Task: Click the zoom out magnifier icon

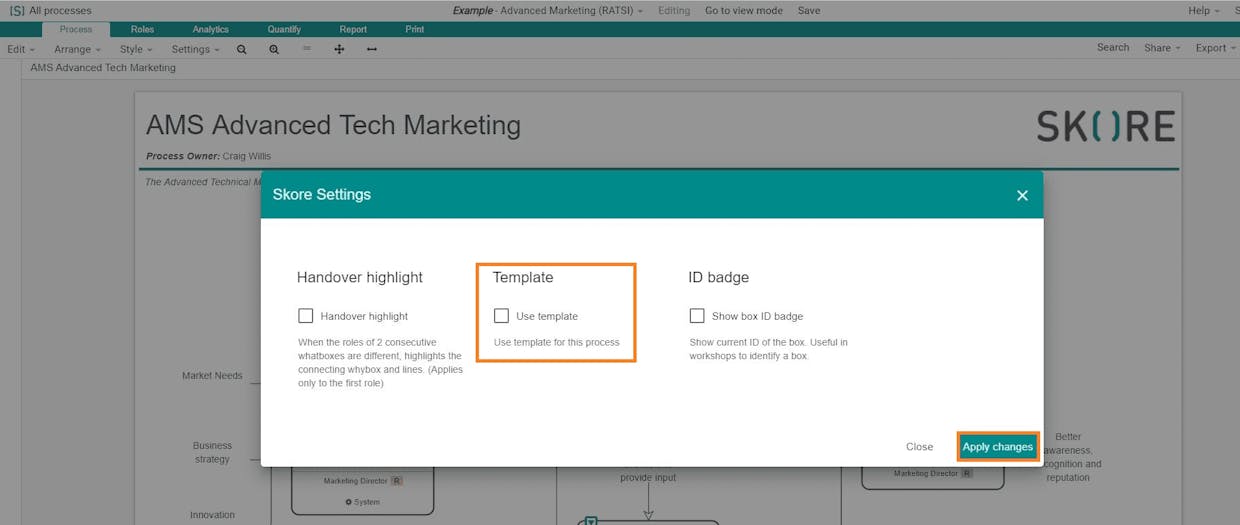Action: click(241, 49)
